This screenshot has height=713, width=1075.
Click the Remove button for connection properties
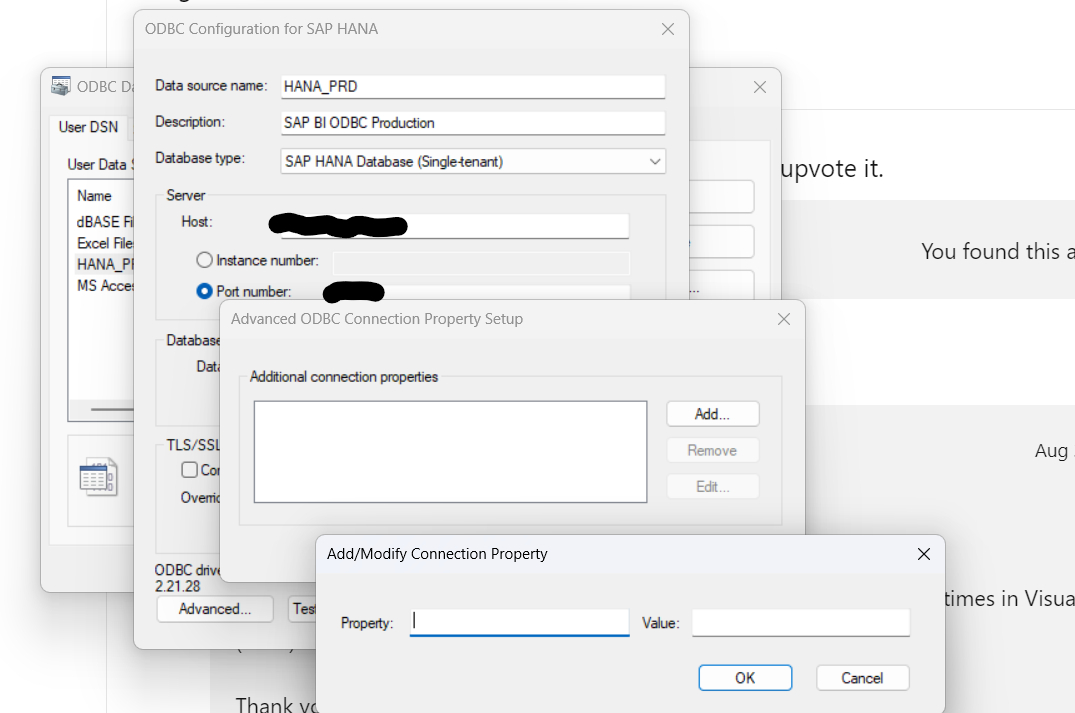point(712,450)
